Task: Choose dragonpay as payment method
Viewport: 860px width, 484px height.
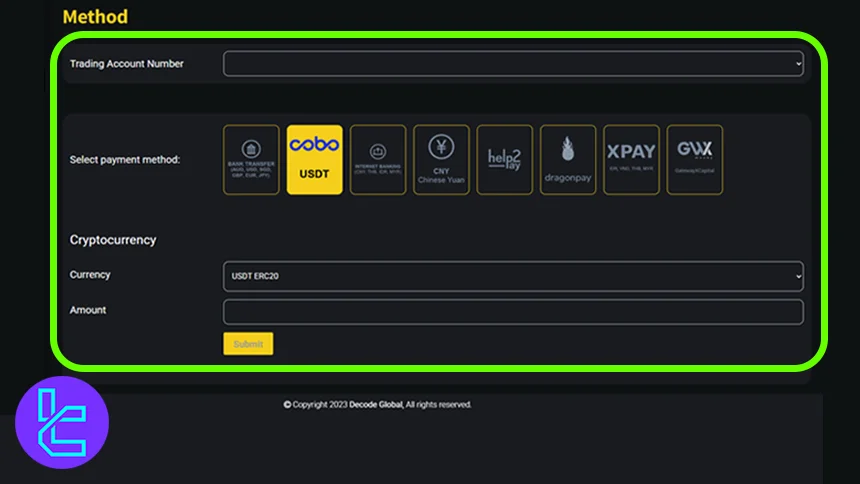Action: (568, 160)
